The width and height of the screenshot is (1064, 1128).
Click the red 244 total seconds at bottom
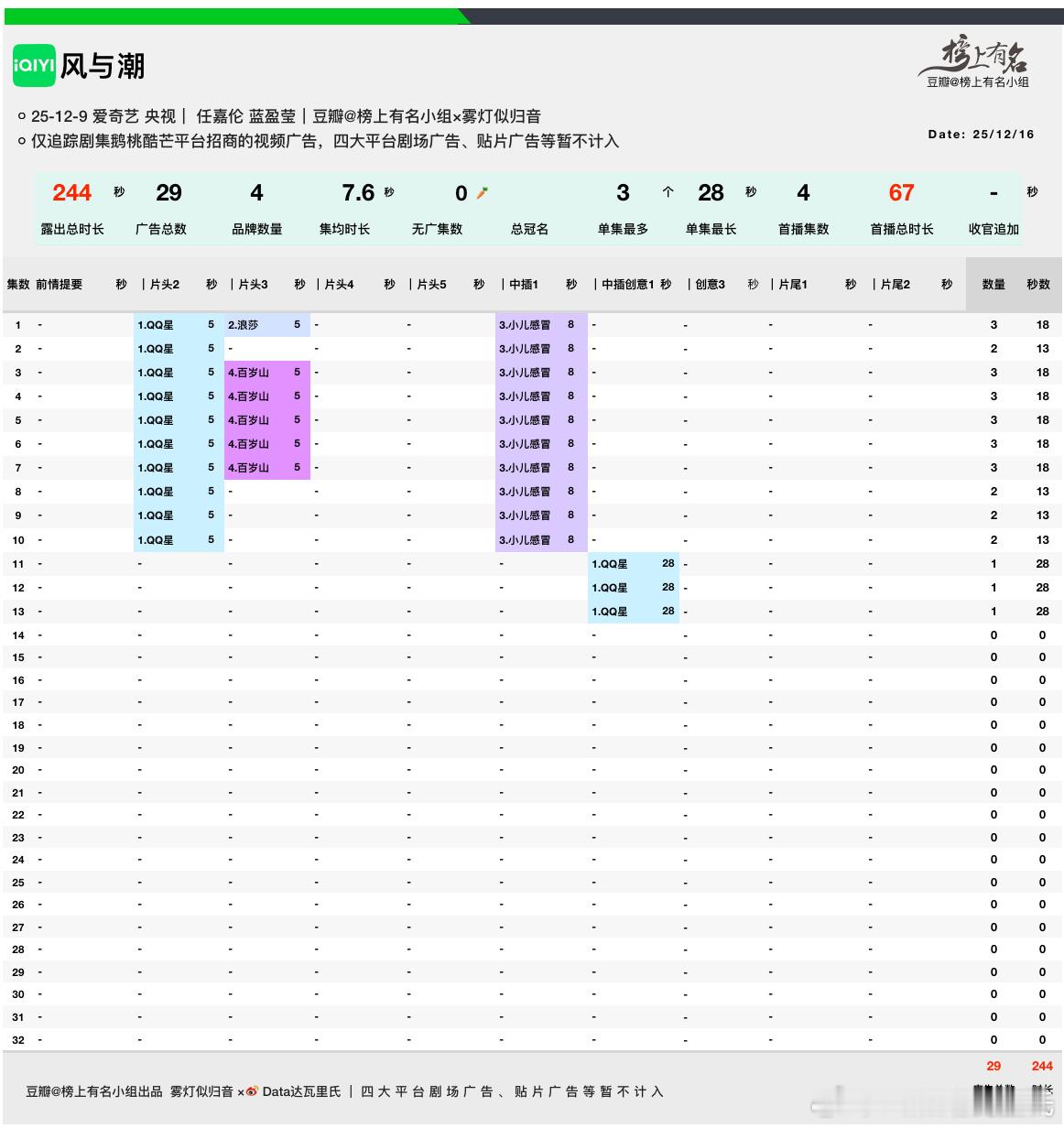[1042, 1066]
